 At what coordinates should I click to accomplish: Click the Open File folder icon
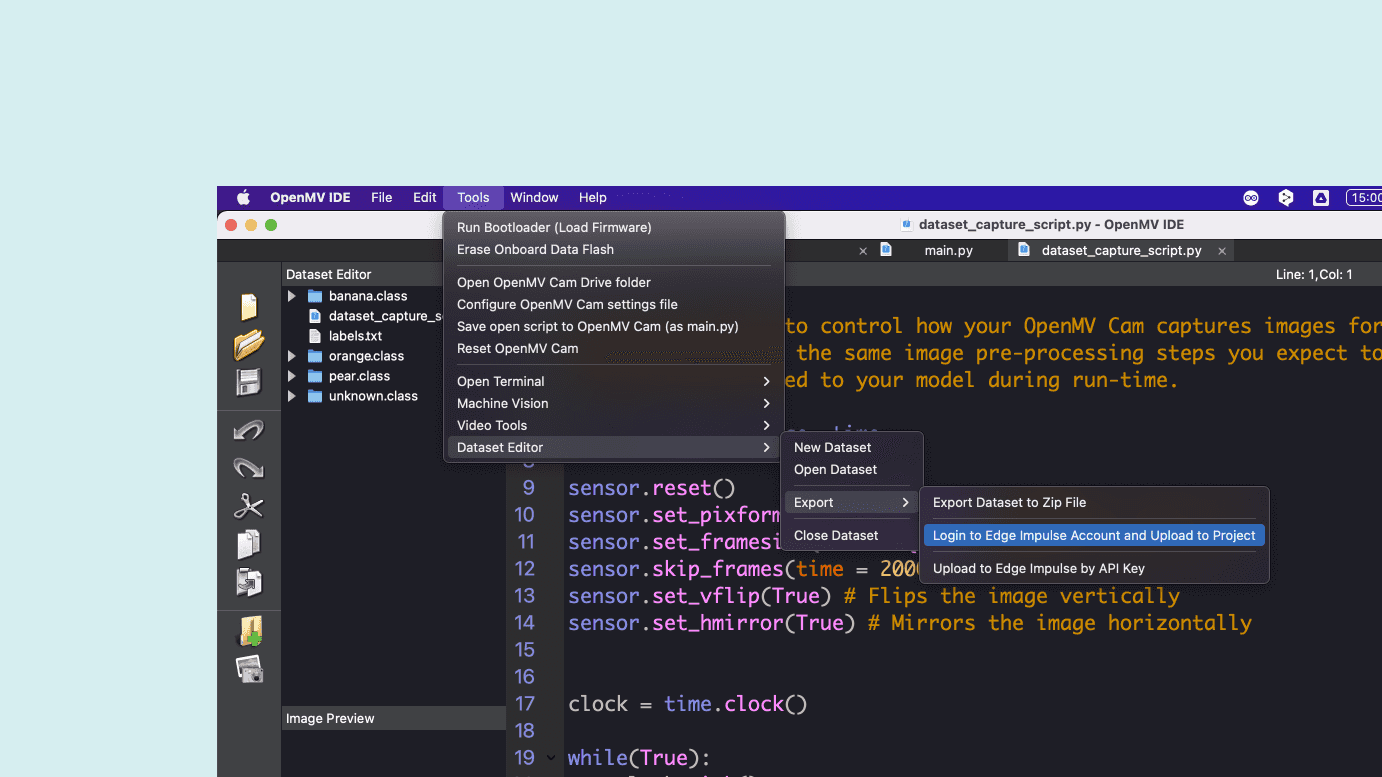(248, 345)
